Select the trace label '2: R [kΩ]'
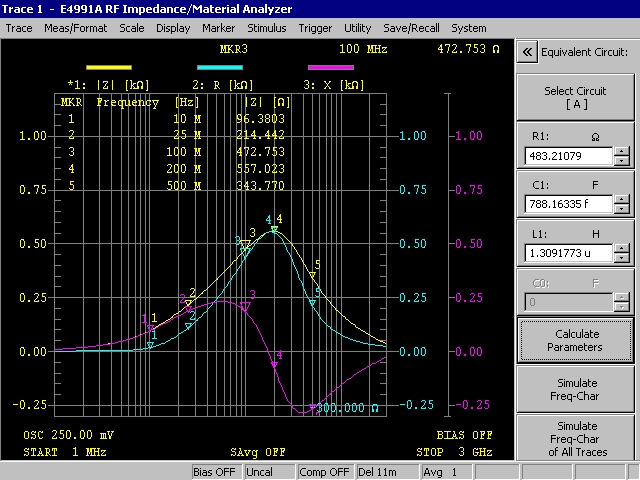 222,85
